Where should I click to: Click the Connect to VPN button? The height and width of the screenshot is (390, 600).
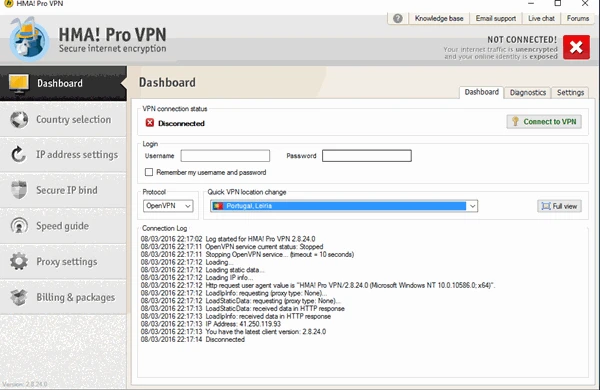(x=544, y=122)
